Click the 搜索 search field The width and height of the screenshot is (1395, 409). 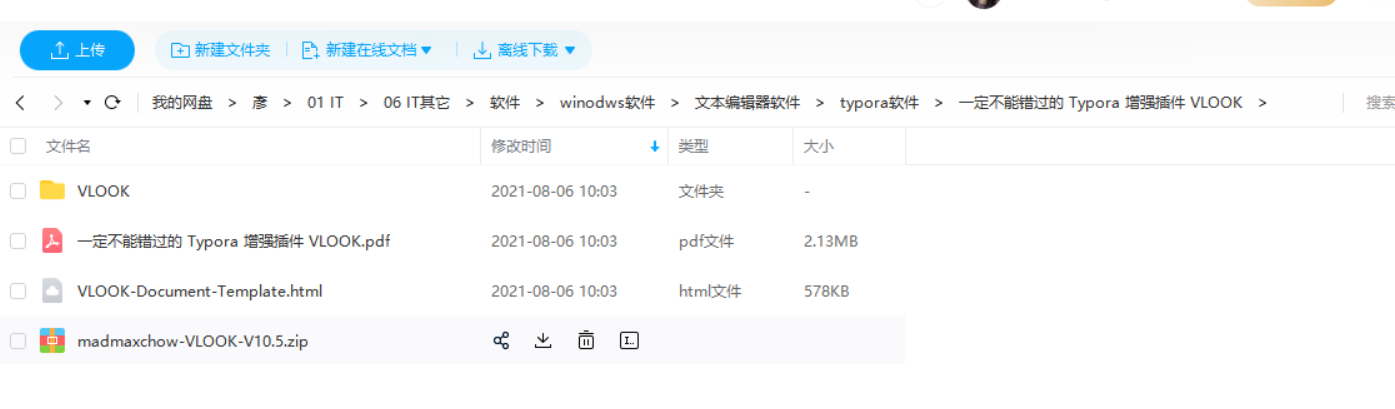click(x=1380, y=102)
